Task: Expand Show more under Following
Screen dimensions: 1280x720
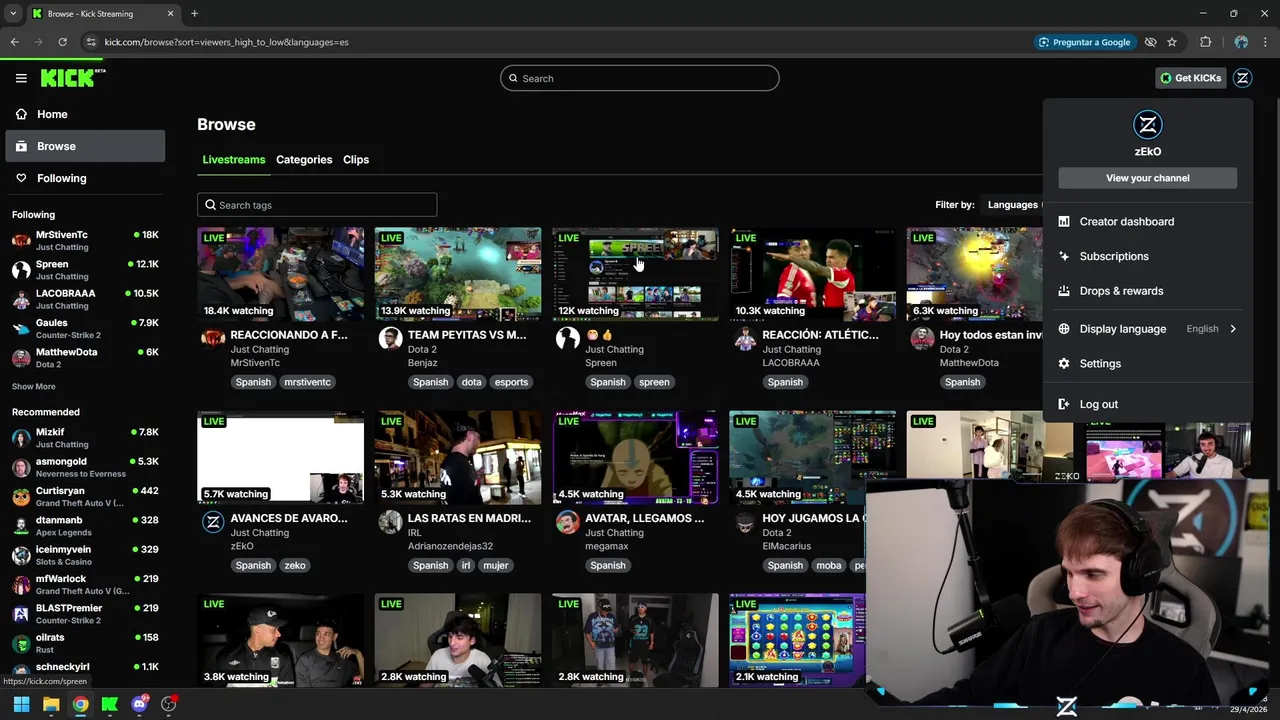Action: [34, 387]
